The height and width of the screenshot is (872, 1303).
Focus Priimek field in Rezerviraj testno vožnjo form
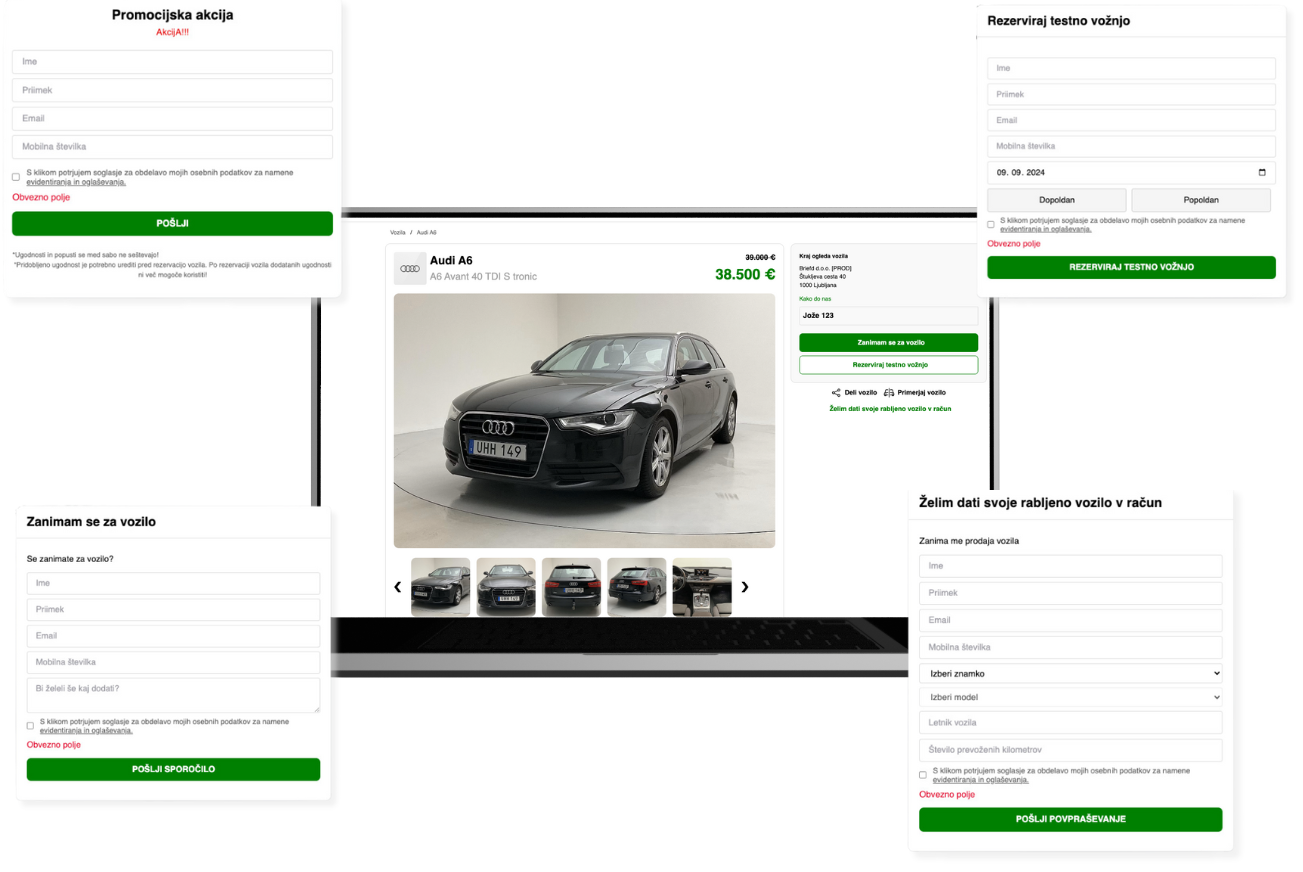[1131, 94]
